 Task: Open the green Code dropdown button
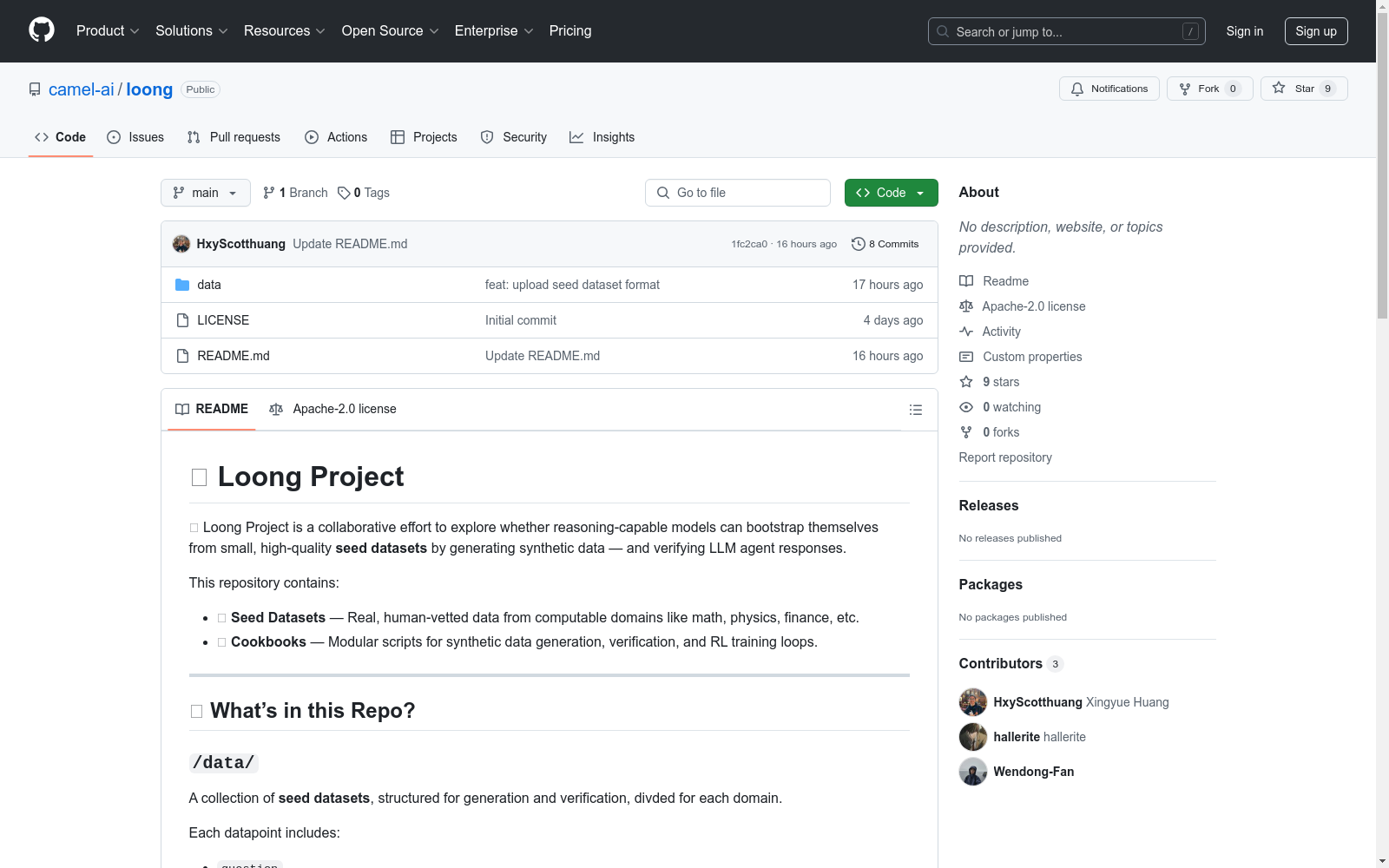[x=892, y=193]
